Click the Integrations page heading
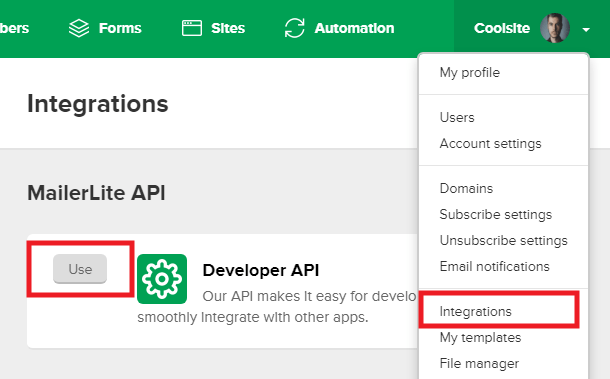This screenshot has height=379, width=610. 98,104
